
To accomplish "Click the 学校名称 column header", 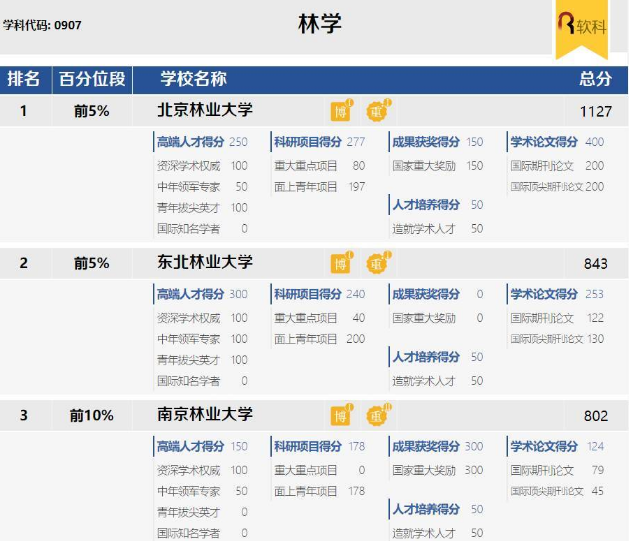I will coord(194,79).
